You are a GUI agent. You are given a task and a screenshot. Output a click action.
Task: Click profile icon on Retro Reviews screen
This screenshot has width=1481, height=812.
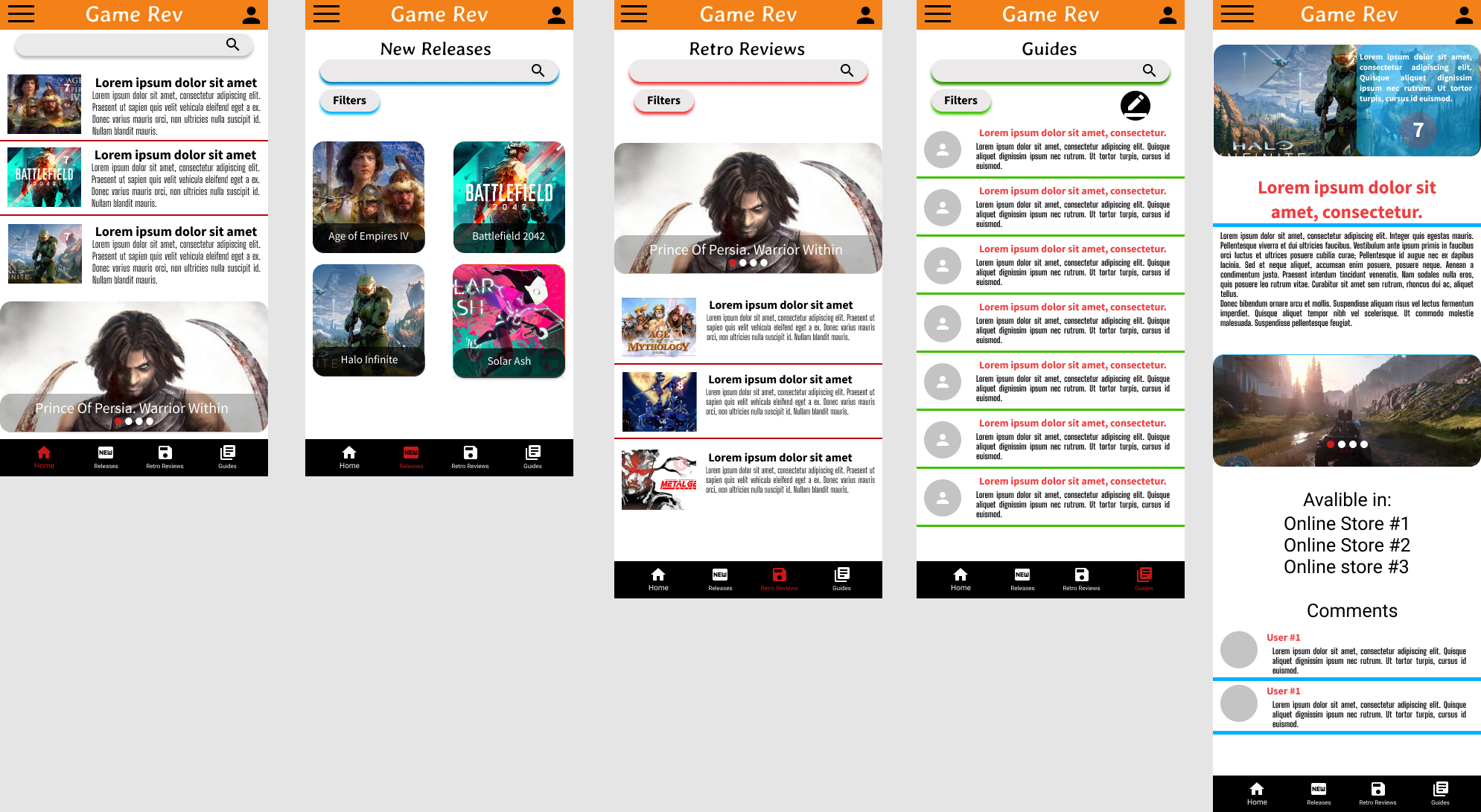(x=865, y=15)
